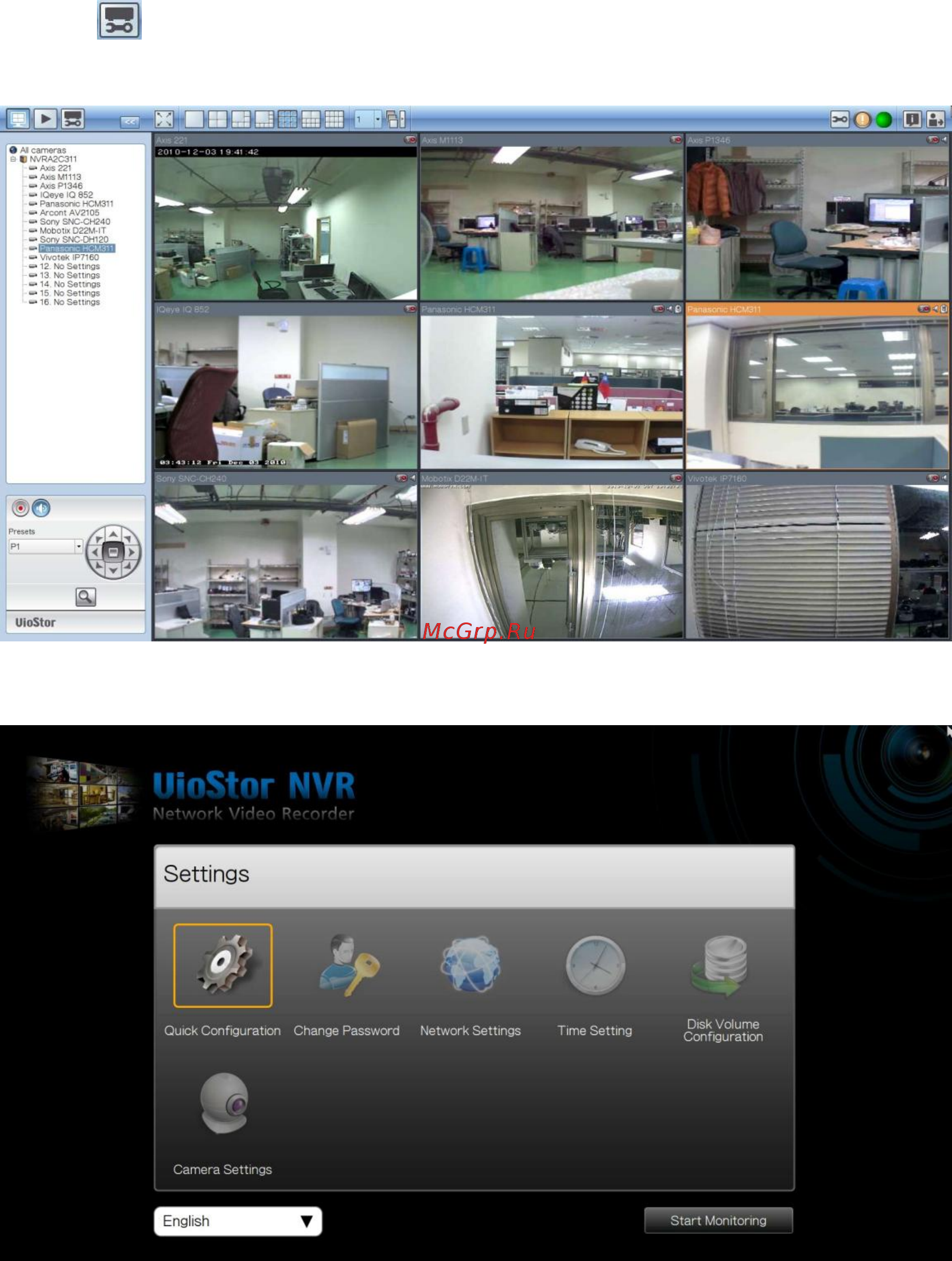
Task: Select the NVRA2C311 server in the tree
Action: 53,159
